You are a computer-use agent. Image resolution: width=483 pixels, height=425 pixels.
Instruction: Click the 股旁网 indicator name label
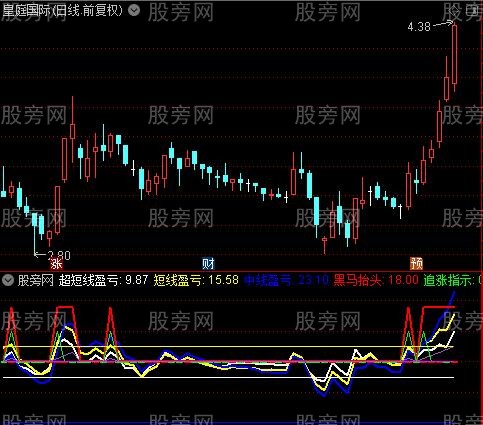coord(36,280)
